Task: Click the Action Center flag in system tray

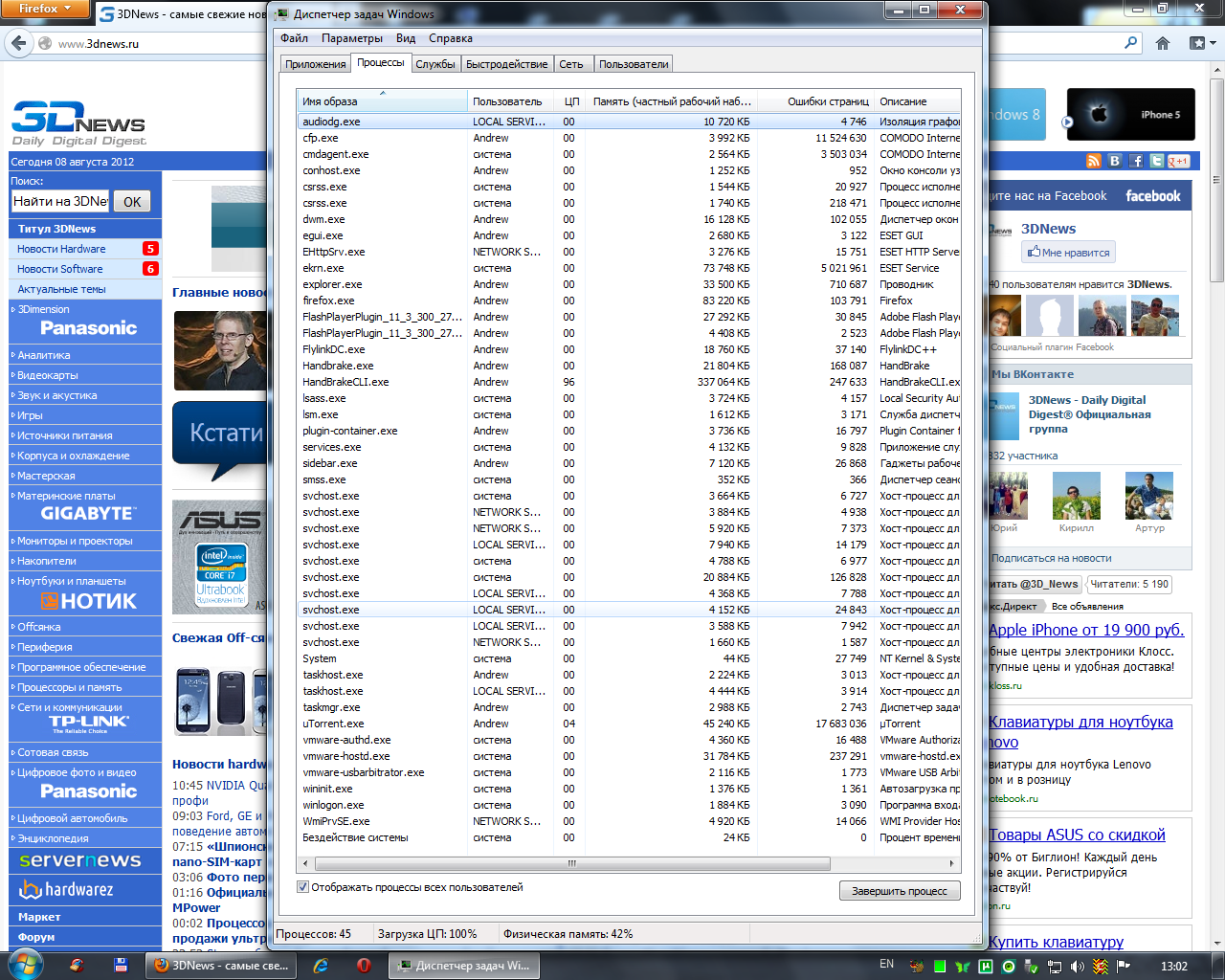Action: (x=1124, y=967)
